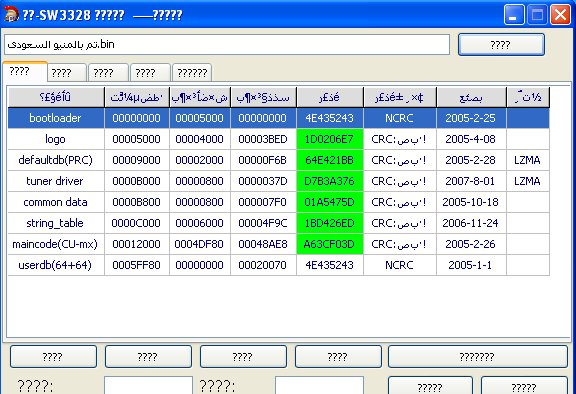
Task: Click the value 00003BED in logo row
Action: pyautogui.click(x=263, y=139)
